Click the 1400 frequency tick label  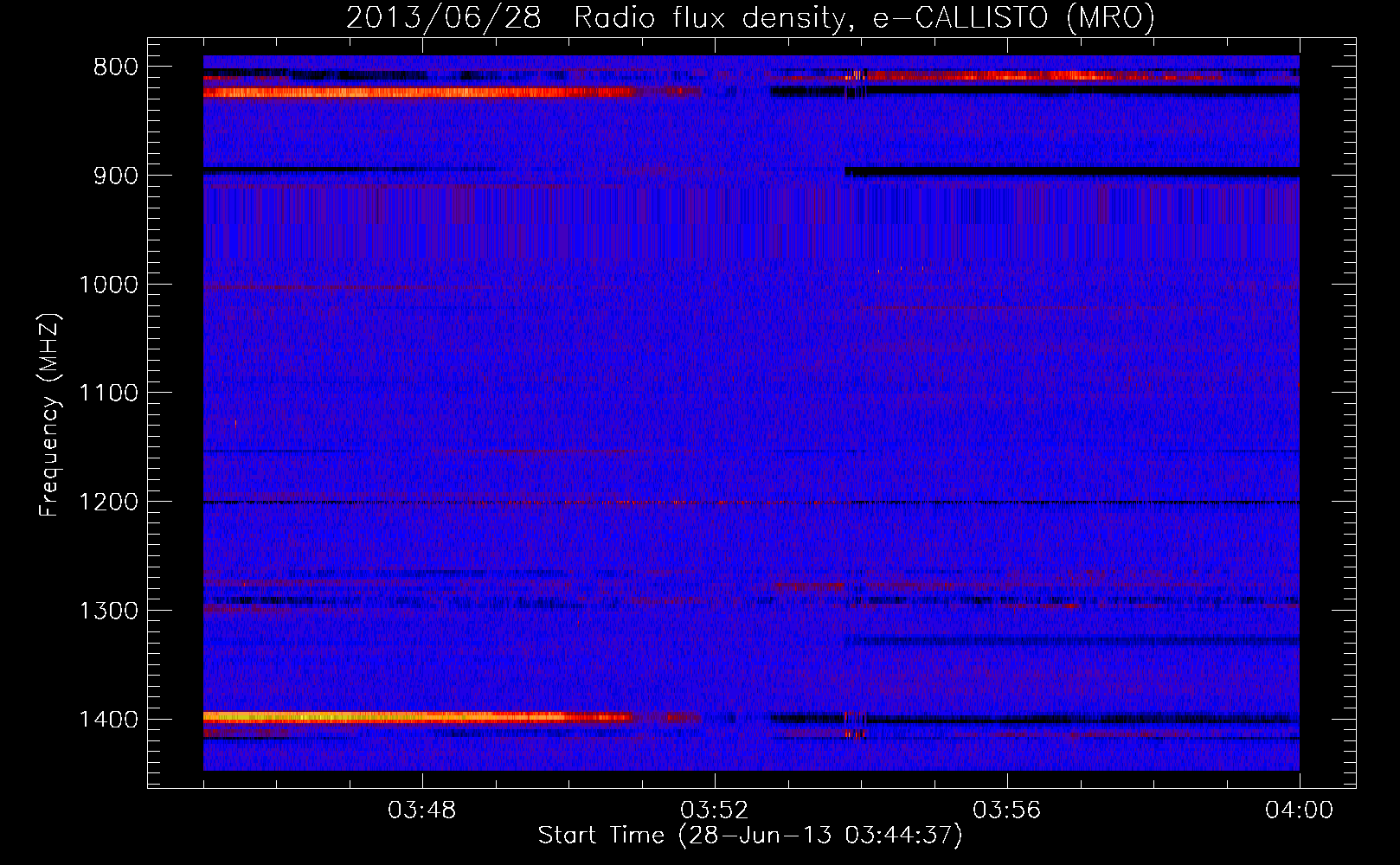coord(109,720)
